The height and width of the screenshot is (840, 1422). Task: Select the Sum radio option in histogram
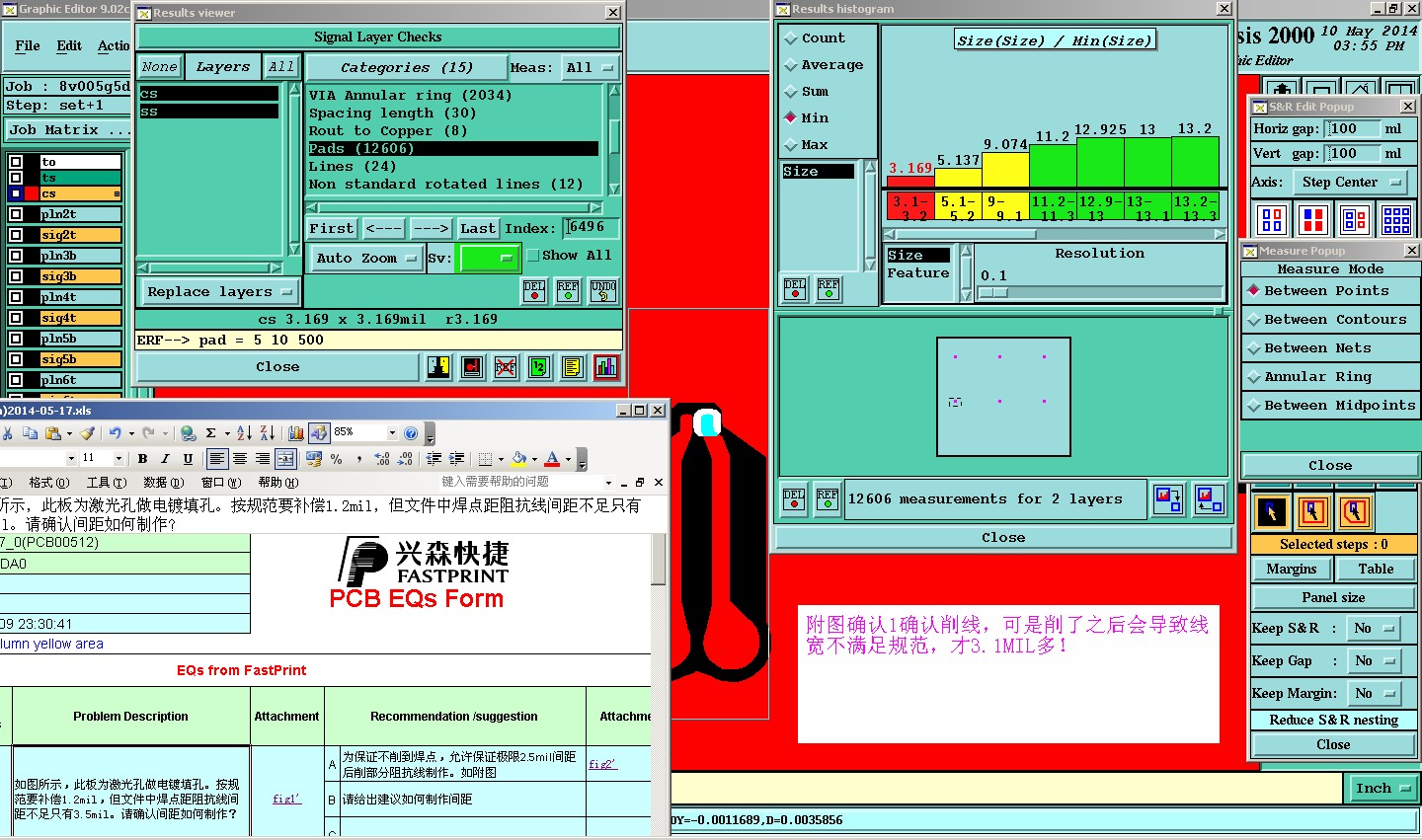point(806,91)
